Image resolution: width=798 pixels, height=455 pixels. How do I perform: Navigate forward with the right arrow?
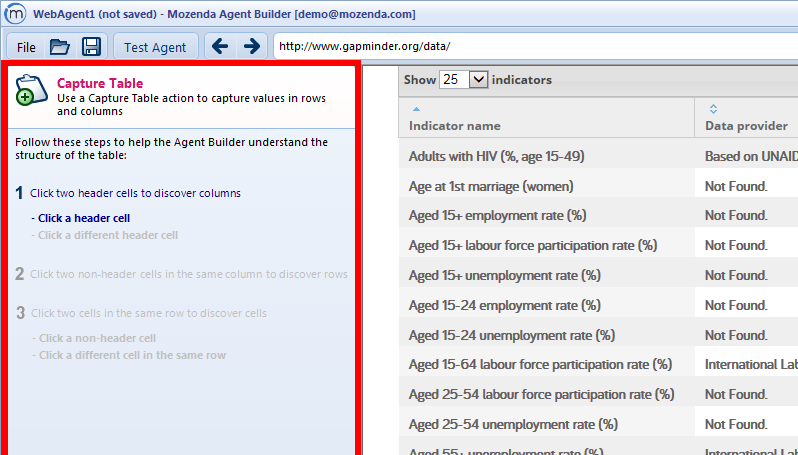(251, 47)
